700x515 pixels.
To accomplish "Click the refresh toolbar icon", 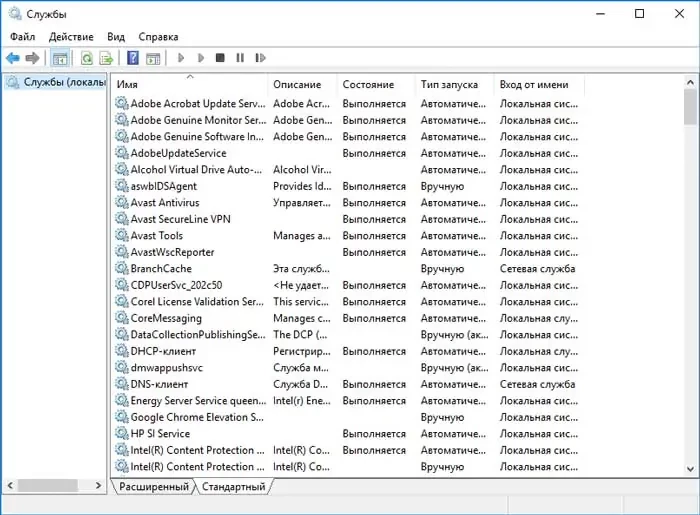I will click(87, 58).
